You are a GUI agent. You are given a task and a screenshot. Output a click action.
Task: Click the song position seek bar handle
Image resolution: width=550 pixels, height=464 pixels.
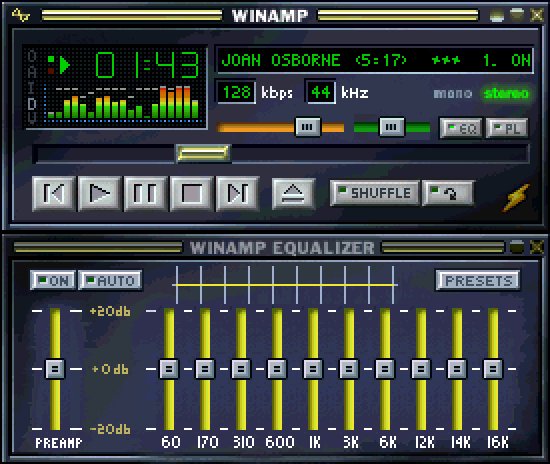point(203,153)
